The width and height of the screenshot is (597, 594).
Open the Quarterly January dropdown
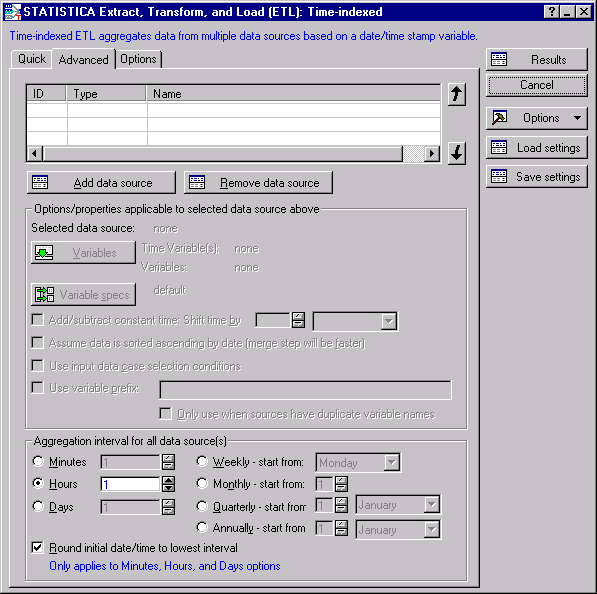431,505
